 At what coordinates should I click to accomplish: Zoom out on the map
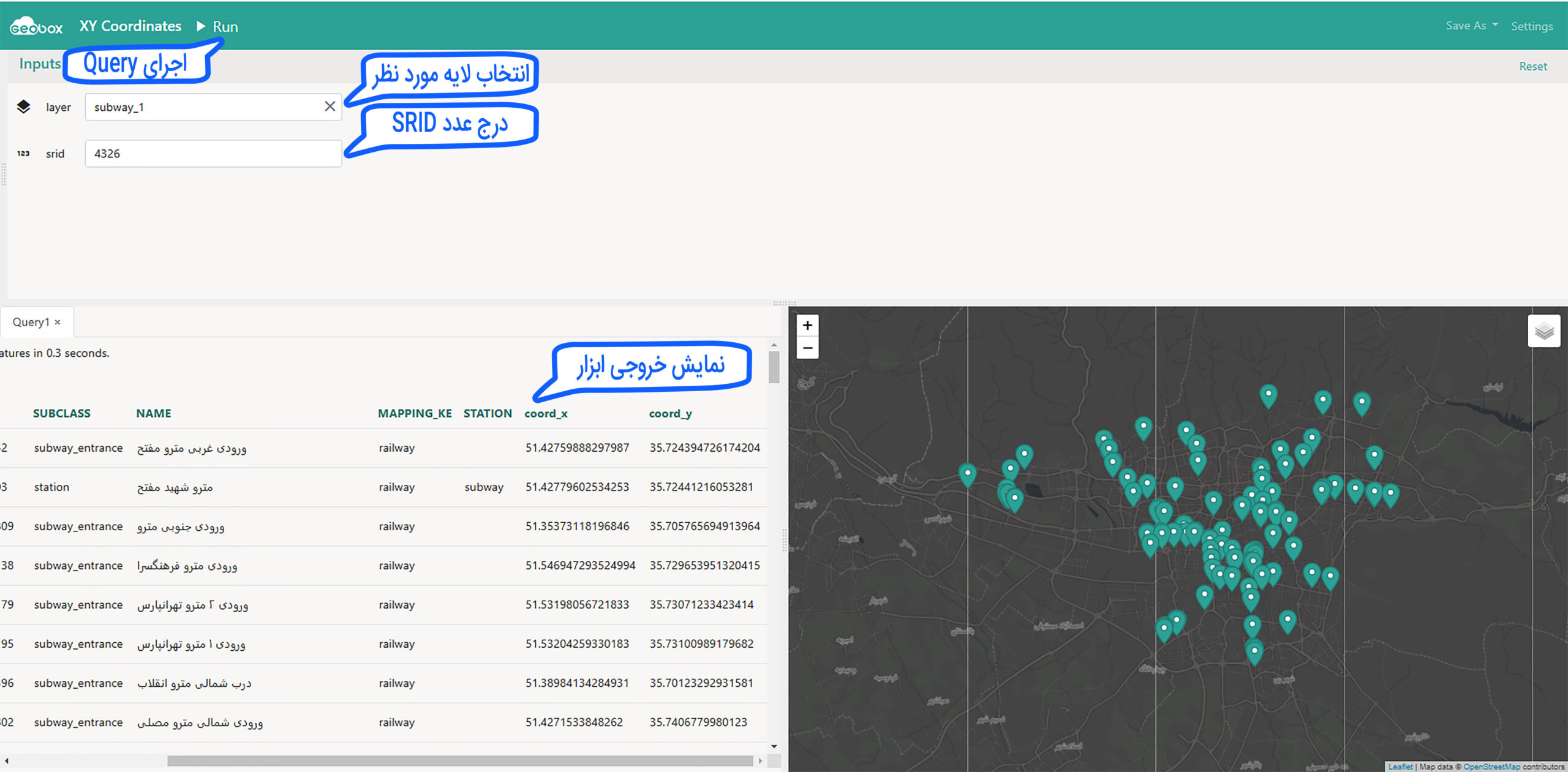point(807,348)
